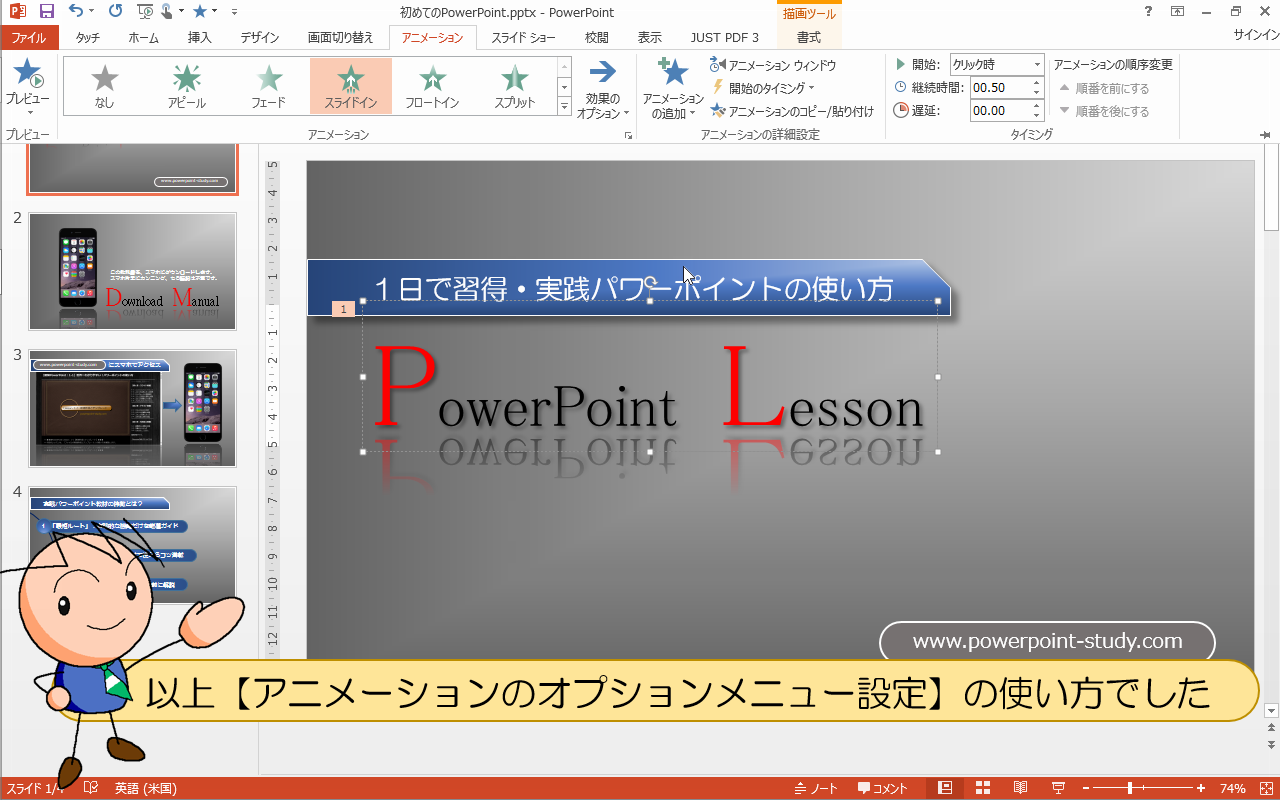Switch to the スライド ショー tab
This screenshot has width=1280, height=800.
523,38
